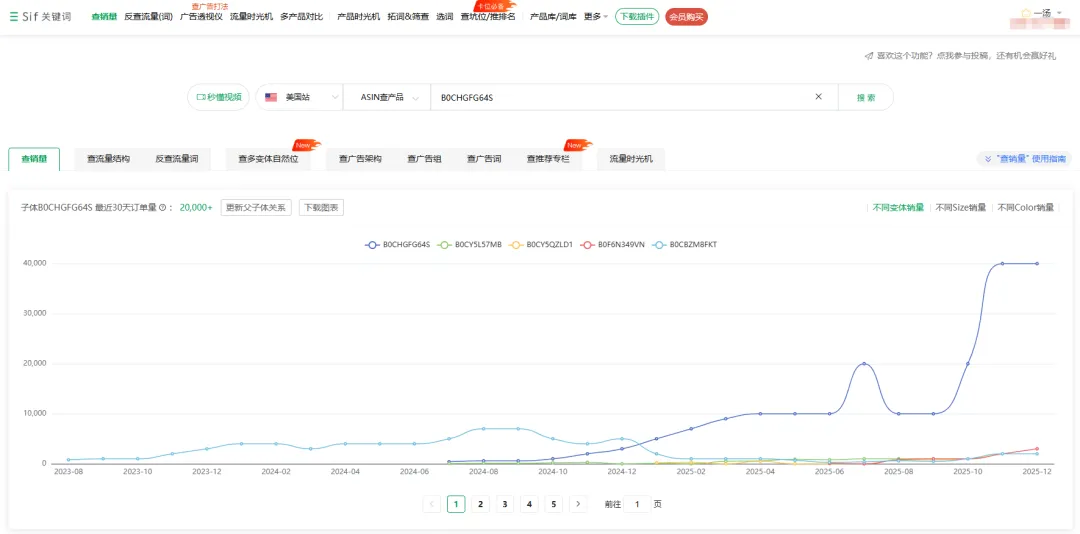Open the 美国站 marketplace dropdown
The height and width of the screenshot is (534, 1080).
point(298,97)
